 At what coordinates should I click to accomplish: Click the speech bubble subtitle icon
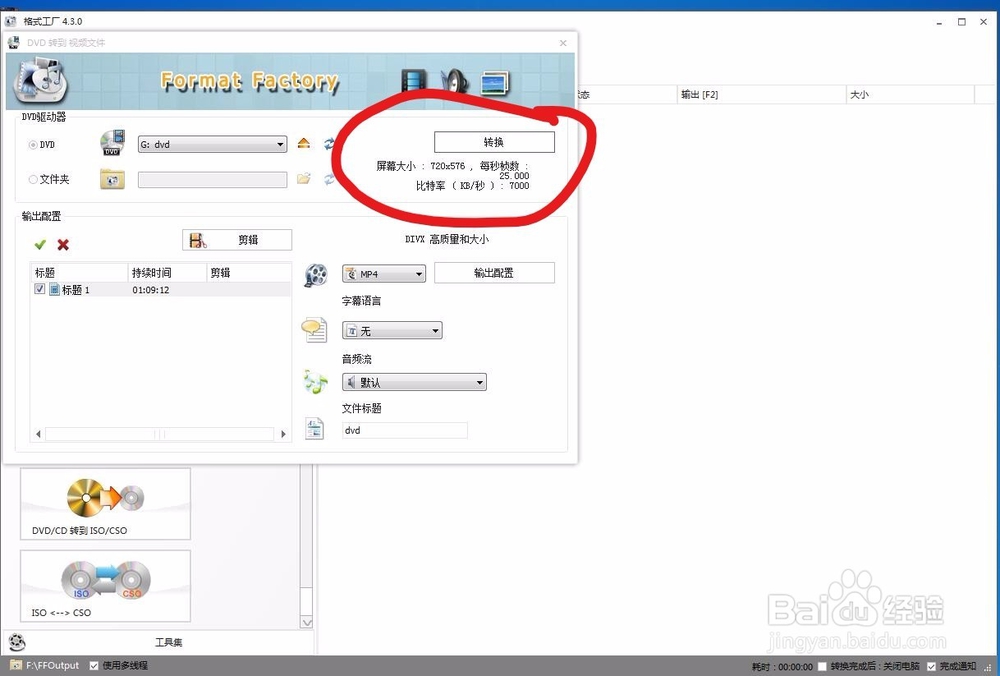pyautogui.click(x=314, y=330)
